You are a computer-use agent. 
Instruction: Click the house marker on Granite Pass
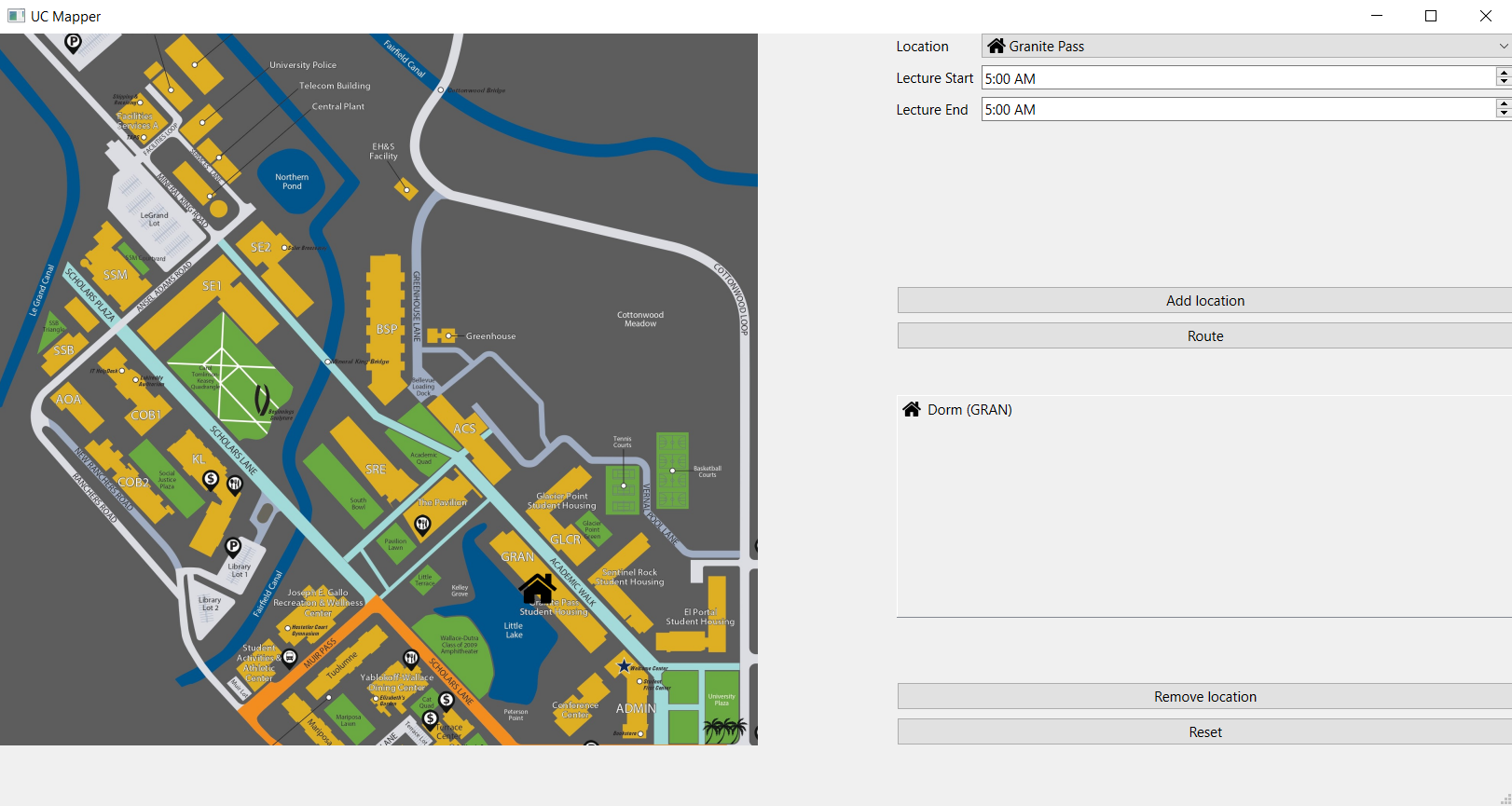tap(538, 589)
